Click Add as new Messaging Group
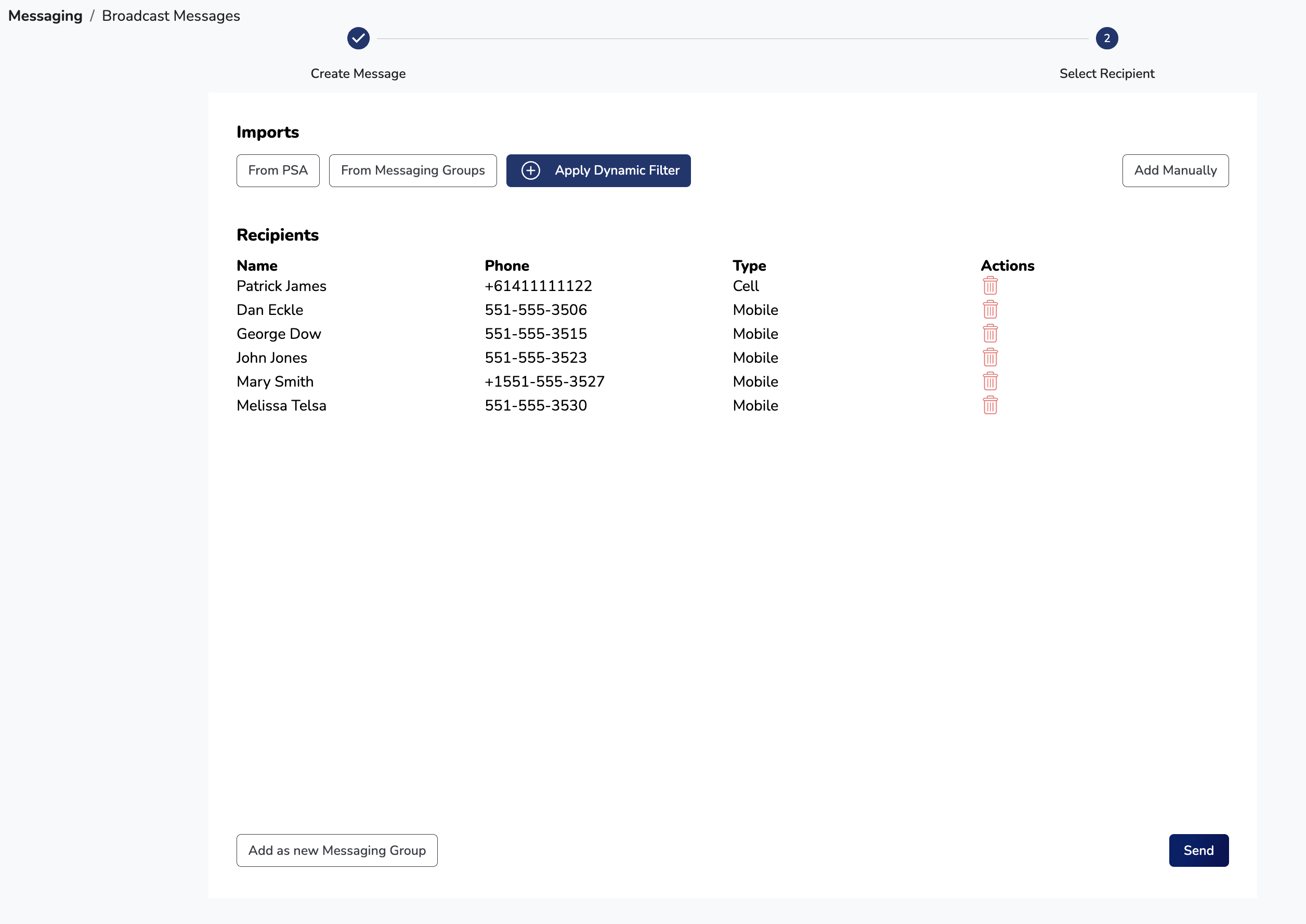The height and width of the screenshot is (924, 1306). coord(337,850)
